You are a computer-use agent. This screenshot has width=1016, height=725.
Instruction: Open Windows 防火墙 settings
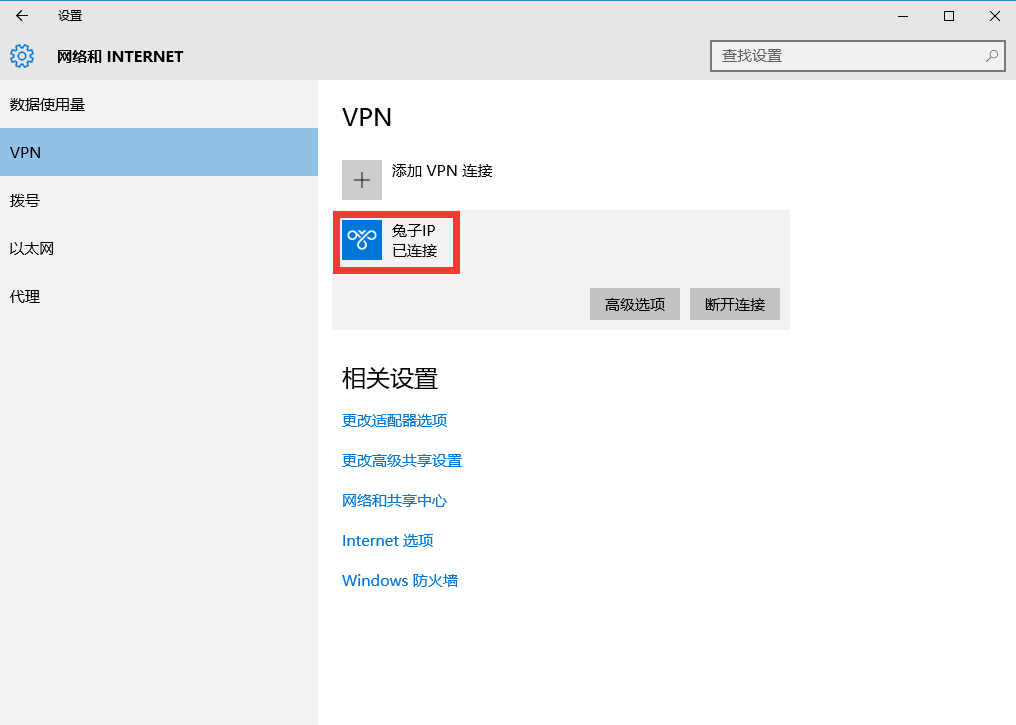(x=399, y=580)
